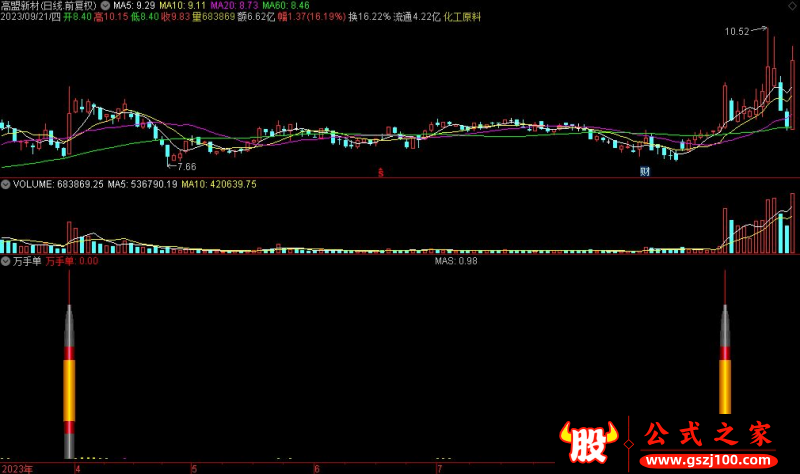Click the date 2023/09/21/四
Image resolution: width=800 pixels, height=474 pixels.
point(30,17)
